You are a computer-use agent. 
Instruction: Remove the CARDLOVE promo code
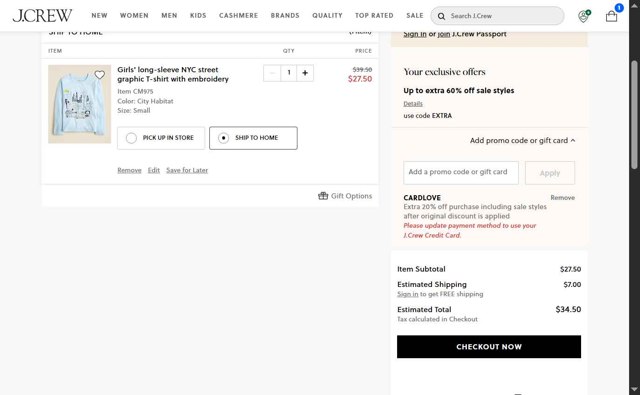point(562,198)
